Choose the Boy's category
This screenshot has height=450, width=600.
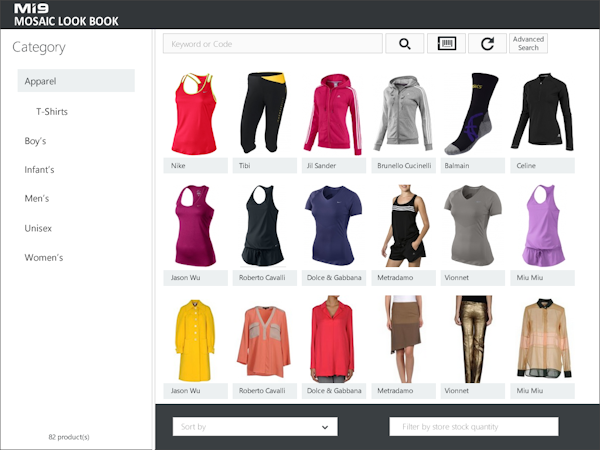pyautogui.click(x=36, y=141)
